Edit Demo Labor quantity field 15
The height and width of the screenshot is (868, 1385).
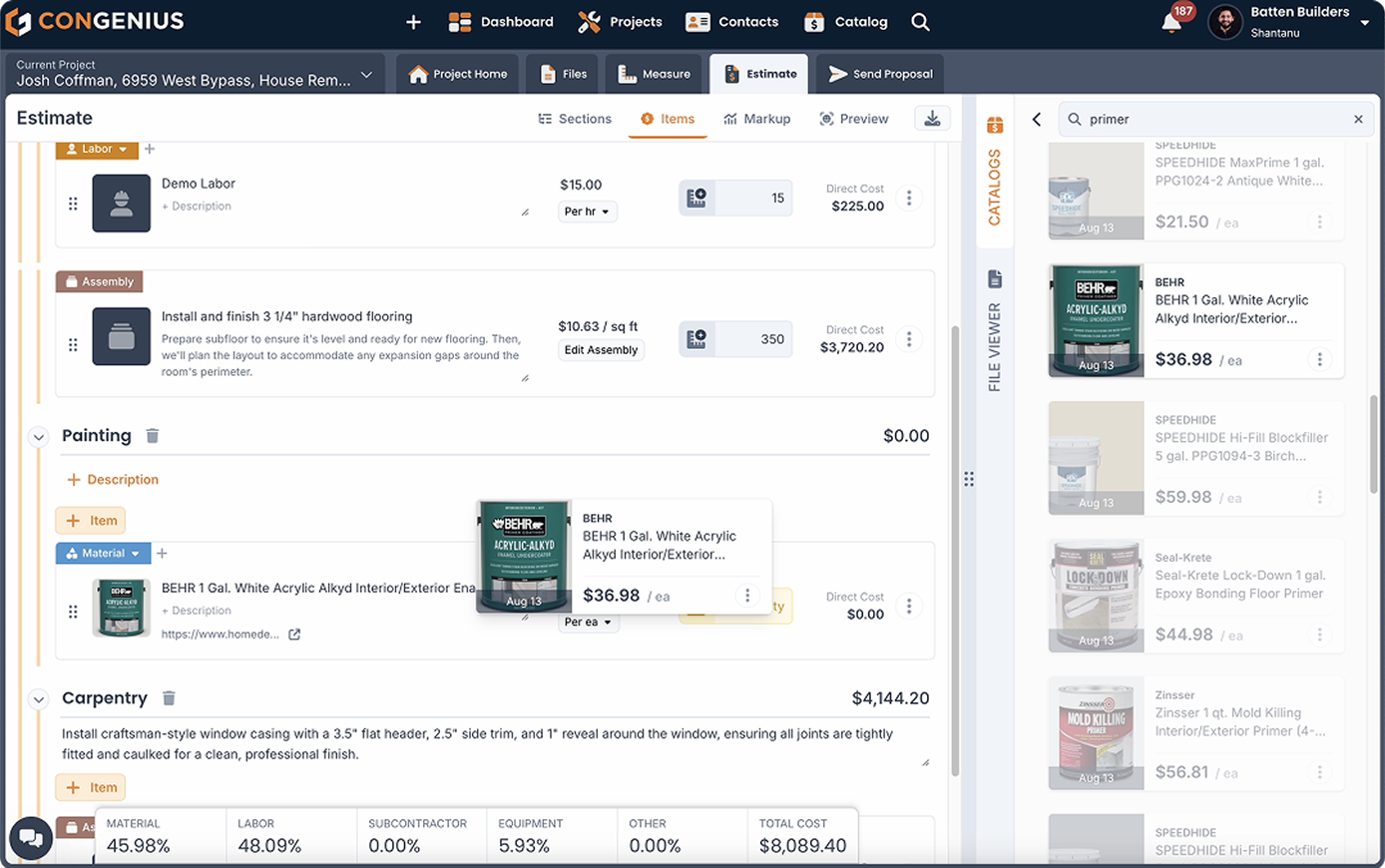752,198
